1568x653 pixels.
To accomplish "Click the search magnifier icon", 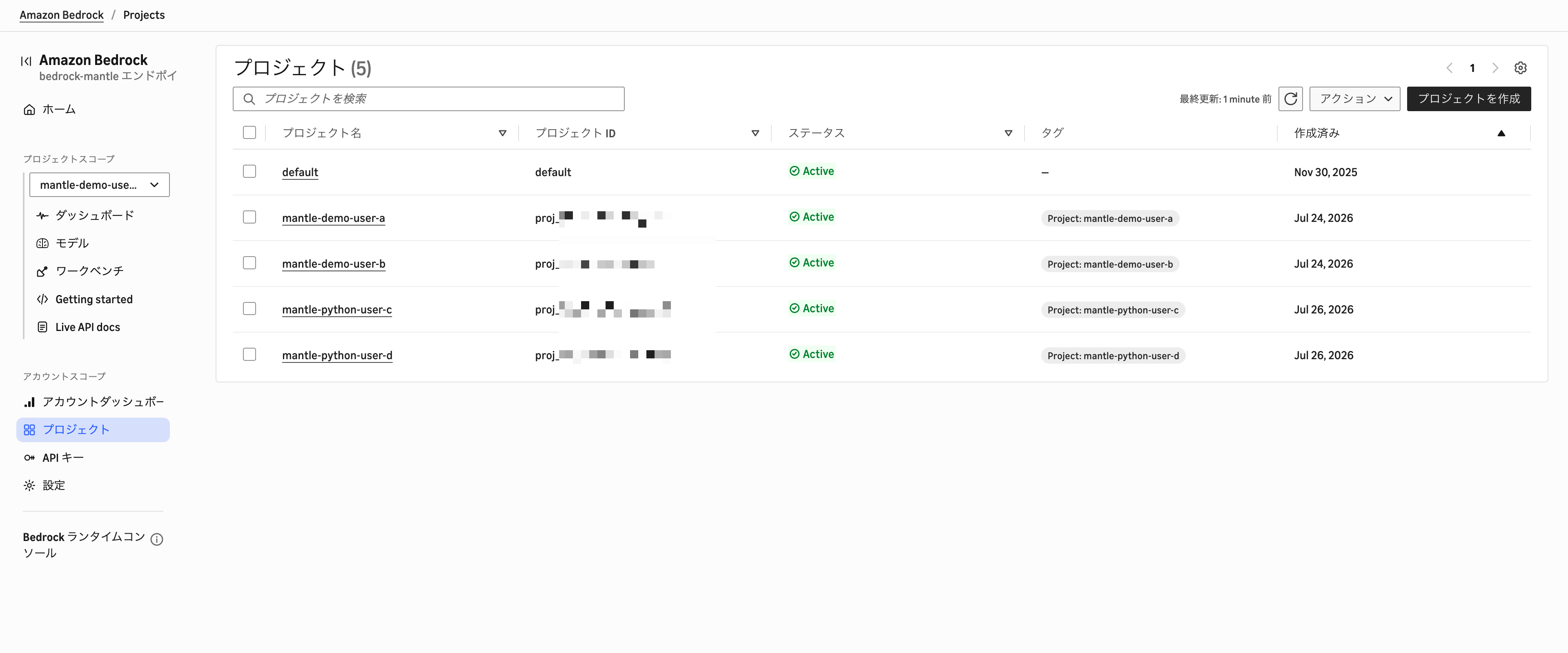I will point(249,98).
